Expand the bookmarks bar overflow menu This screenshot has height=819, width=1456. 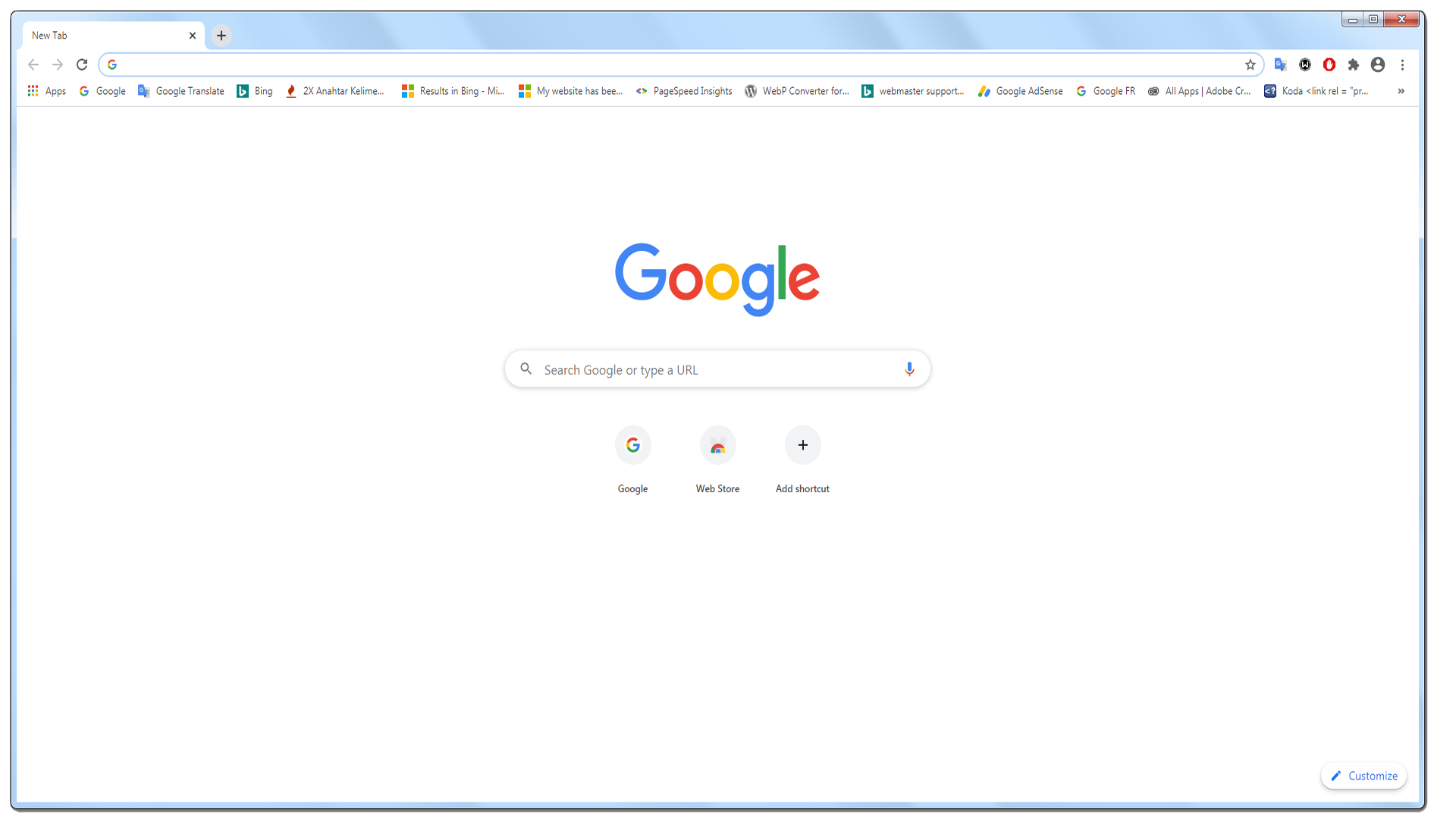pos(1401,91)
